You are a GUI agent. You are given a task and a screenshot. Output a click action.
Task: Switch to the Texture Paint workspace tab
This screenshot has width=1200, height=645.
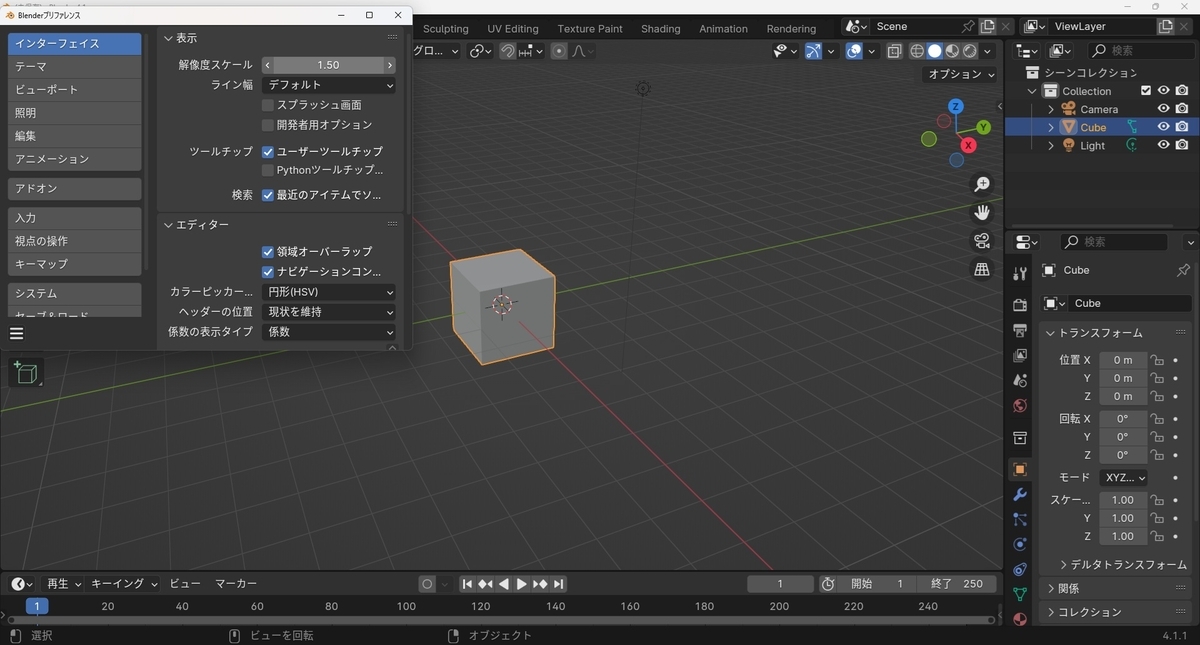pos(590,29)
